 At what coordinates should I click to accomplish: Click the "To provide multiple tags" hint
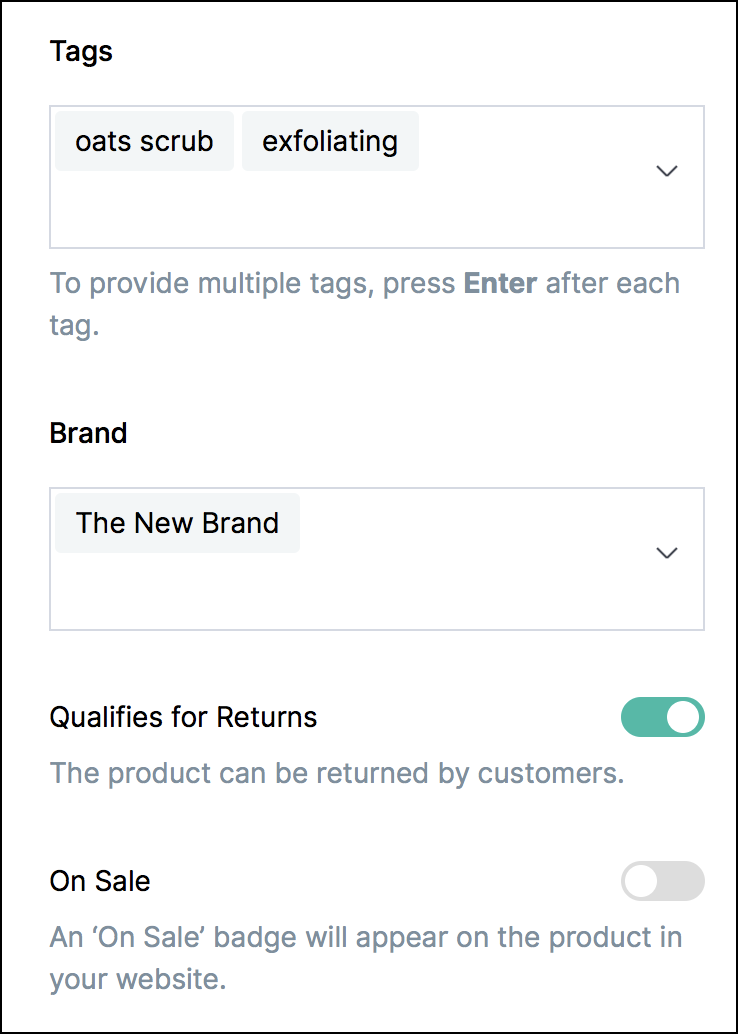click(x=250, y=284)
